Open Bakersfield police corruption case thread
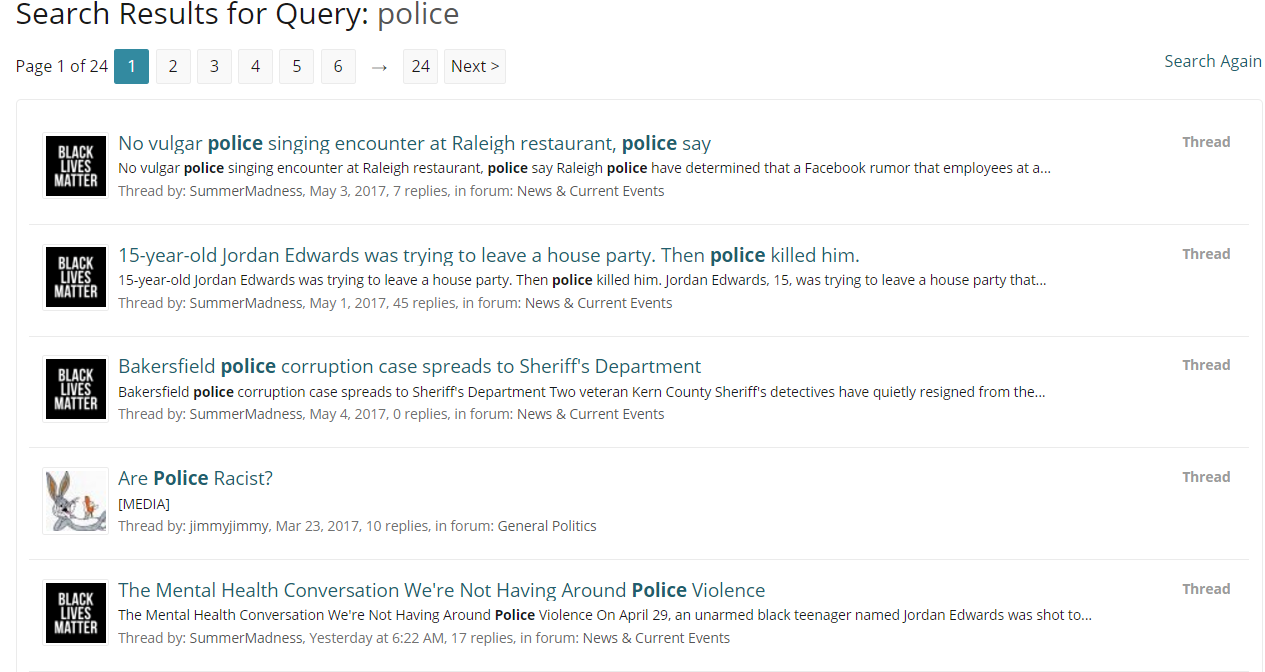Screen dimensions: 1265x672 (x=409, y=366)
